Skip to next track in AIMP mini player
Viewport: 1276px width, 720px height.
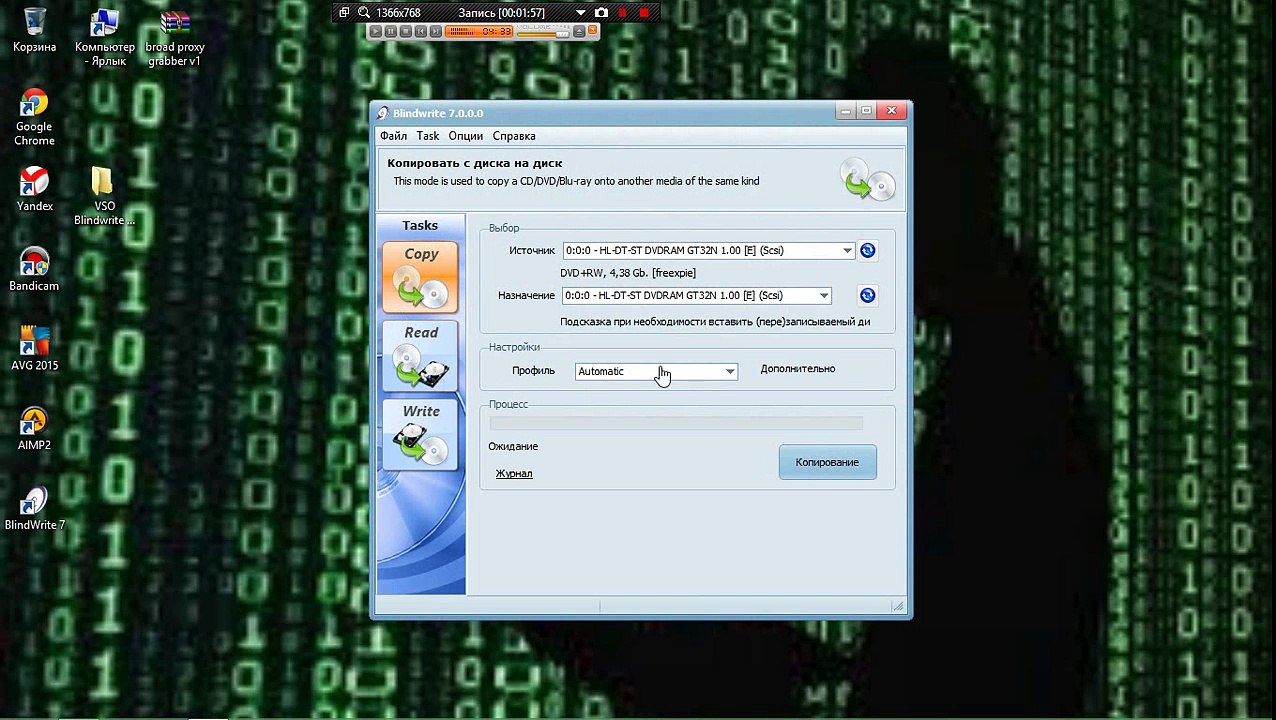436,31
